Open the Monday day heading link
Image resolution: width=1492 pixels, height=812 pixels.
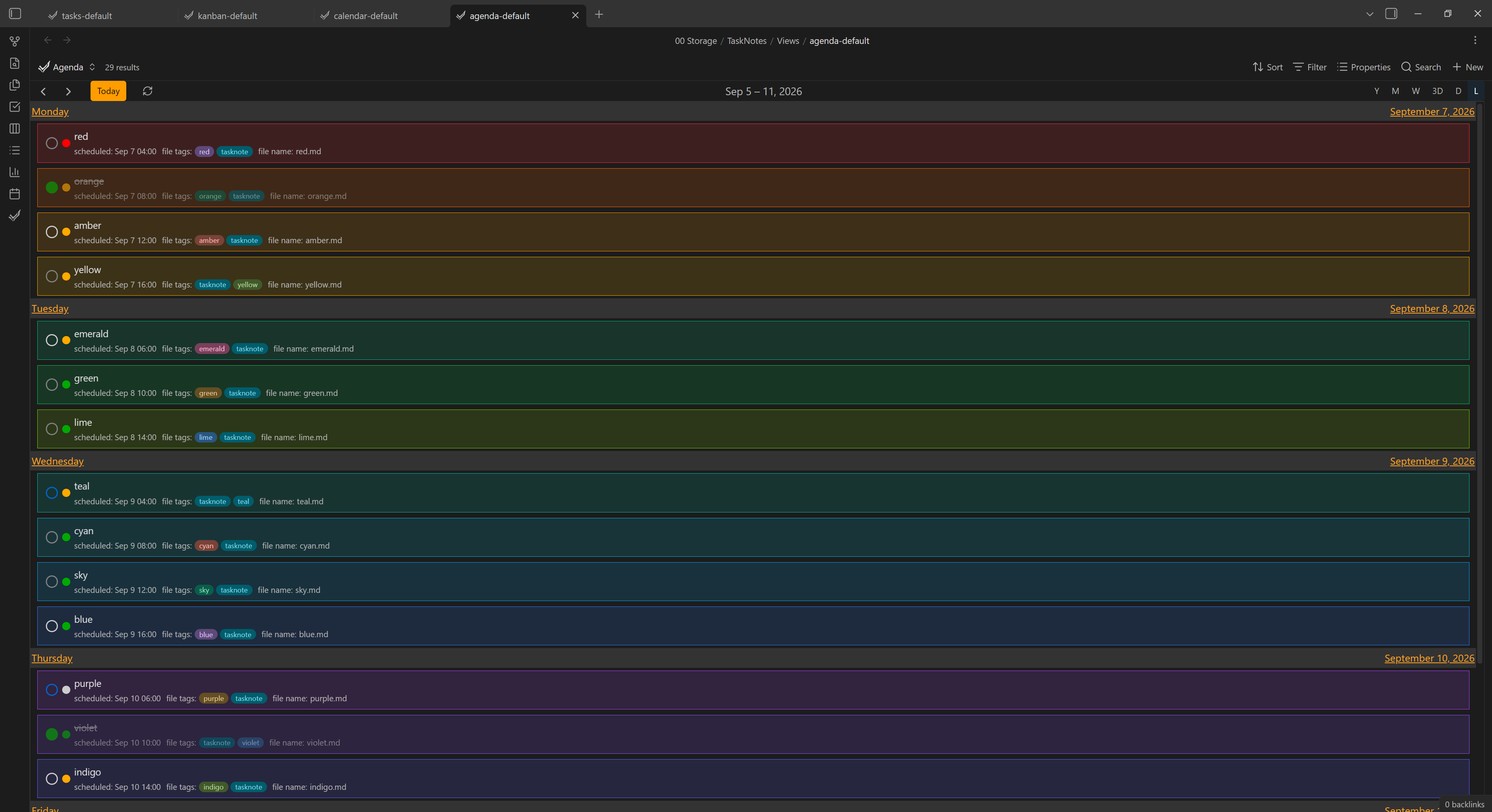pos(50,112)
